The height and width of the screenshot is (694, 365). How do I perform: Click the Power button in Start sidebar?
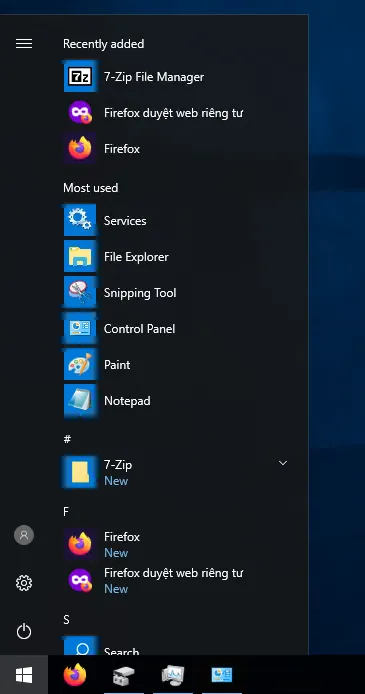[x=24, y=631]
